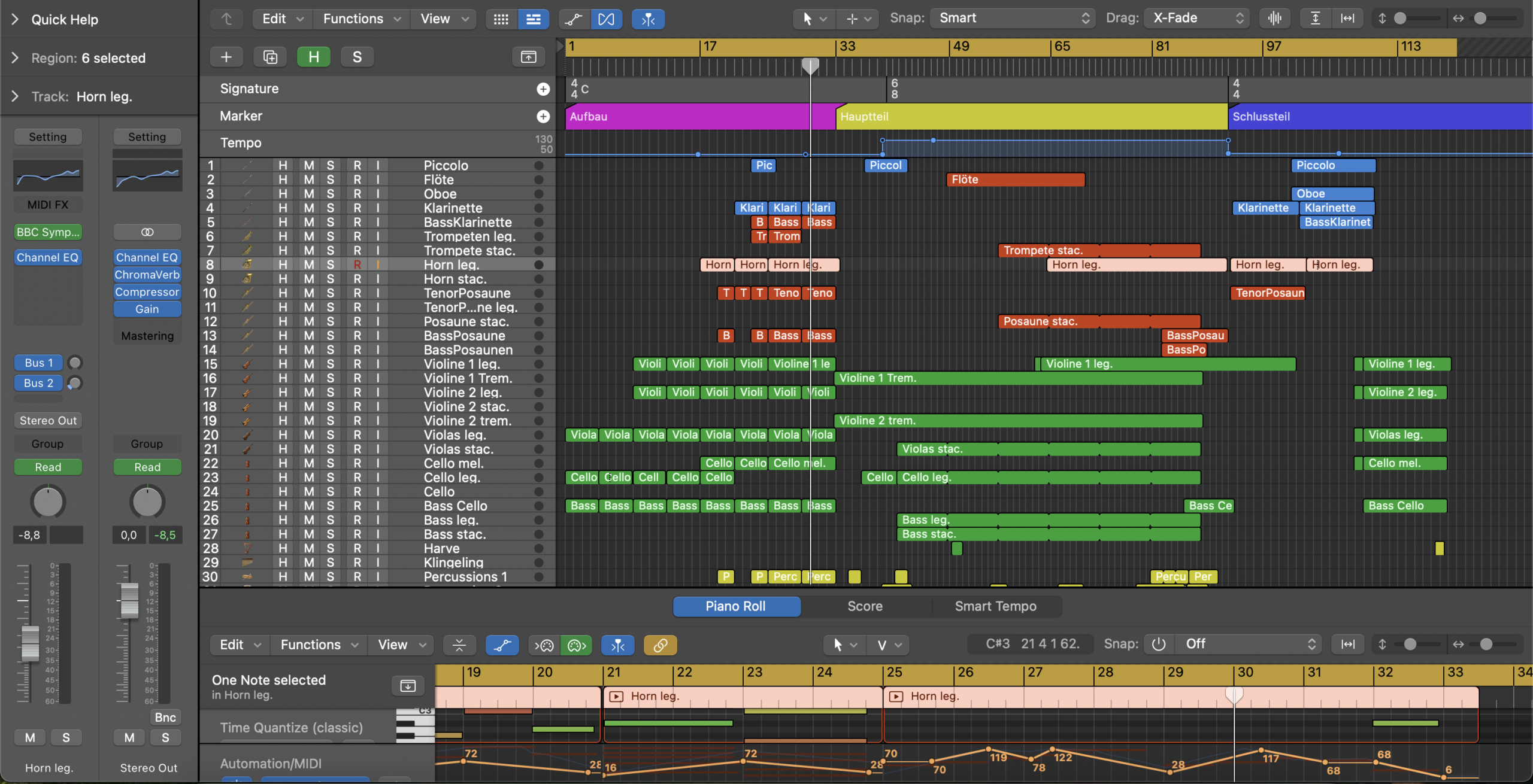Toggle the MIDI link icon in piano roll
1533x784 pixels.
[660, 645]
